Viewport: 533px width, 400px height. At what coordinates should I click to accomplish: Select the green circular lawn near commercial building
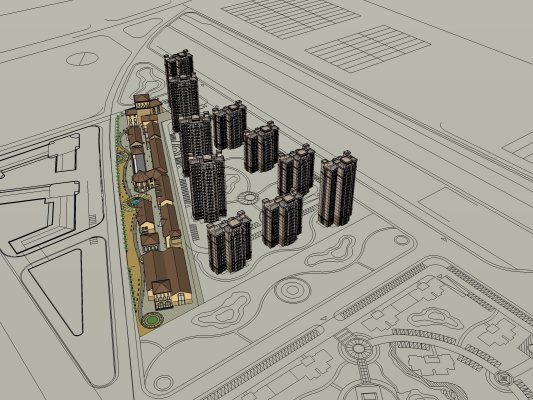tap(152, 319)
